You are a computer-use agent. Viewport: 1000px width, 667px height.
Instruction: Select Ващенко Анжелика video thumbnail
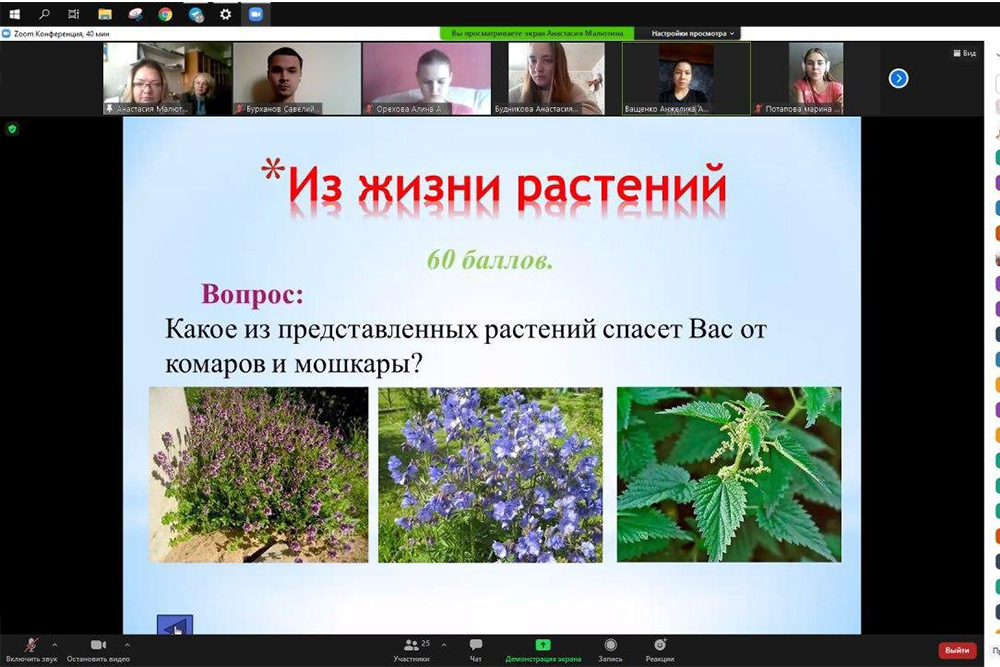tap(685, 79)
